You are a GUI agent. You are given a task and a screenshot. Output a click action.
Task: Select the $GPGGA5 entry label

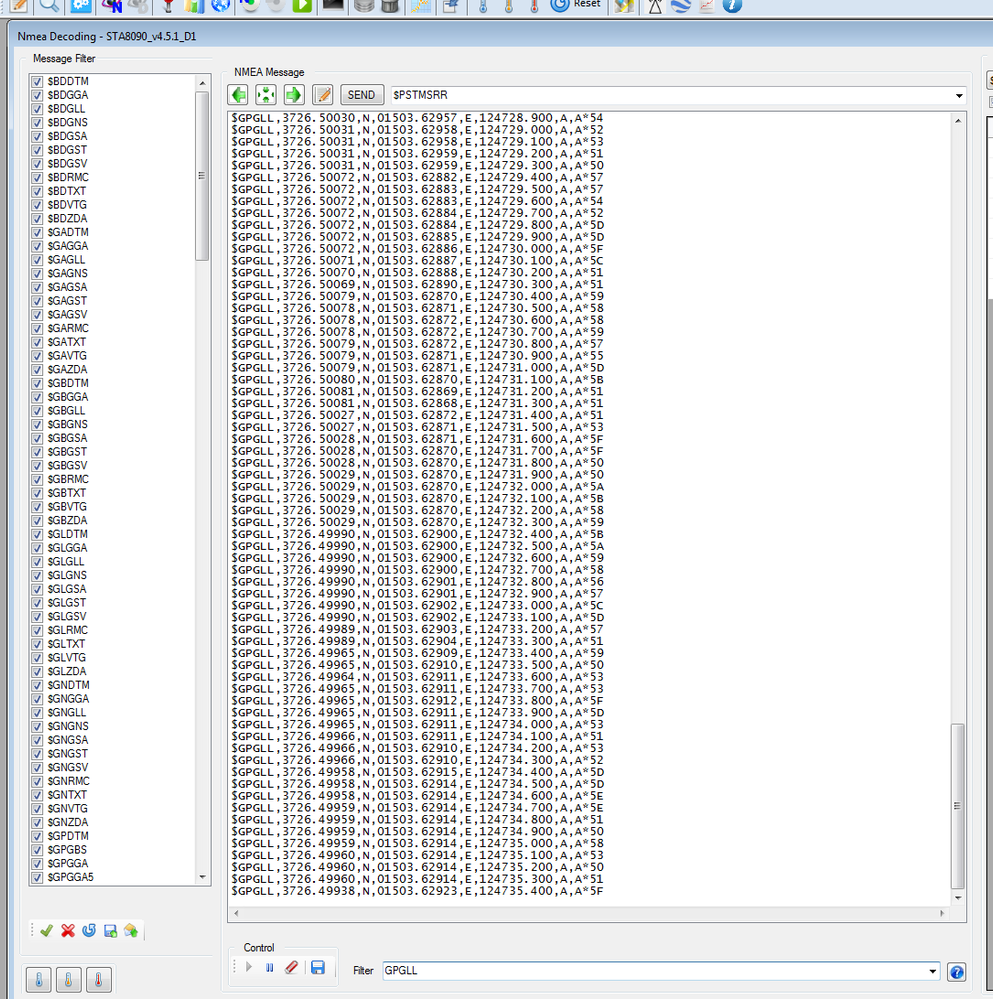click(71, 877)
